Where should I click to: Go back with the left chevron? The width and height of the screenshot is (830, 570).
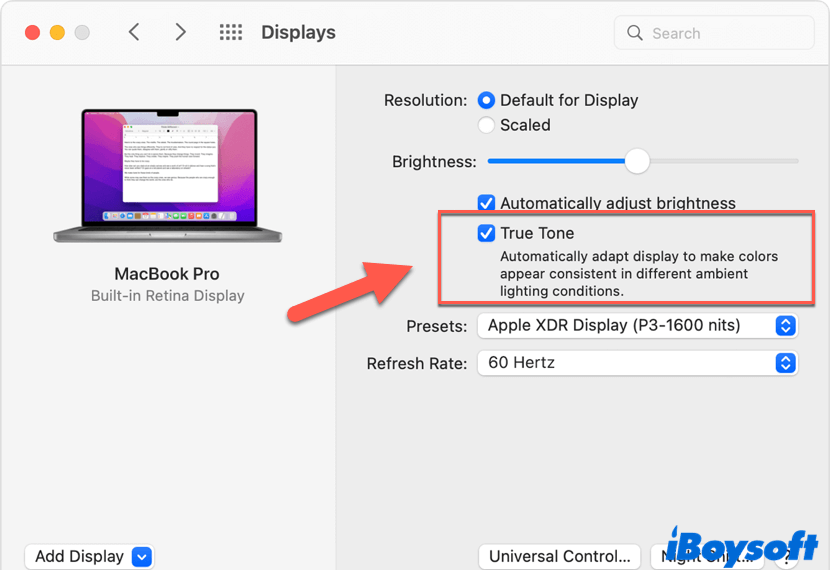[x=134, y=32]
